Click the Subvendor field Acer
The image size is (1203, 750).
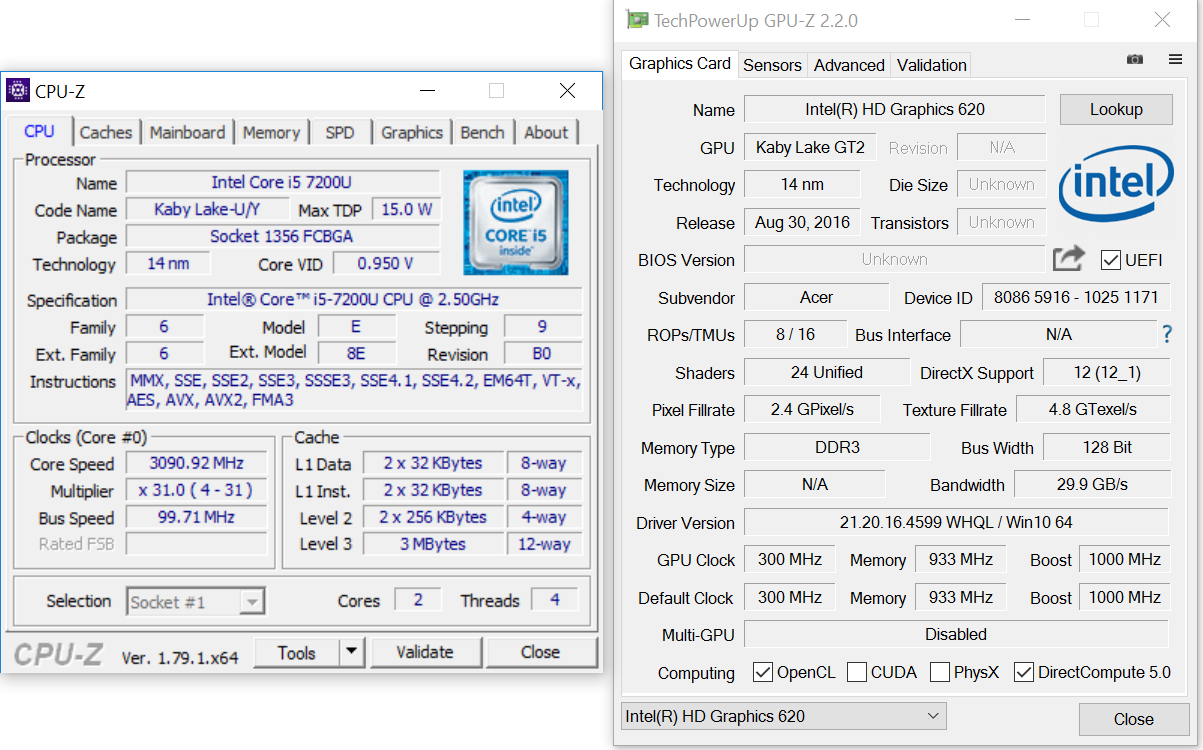click(x=816, y=297)
